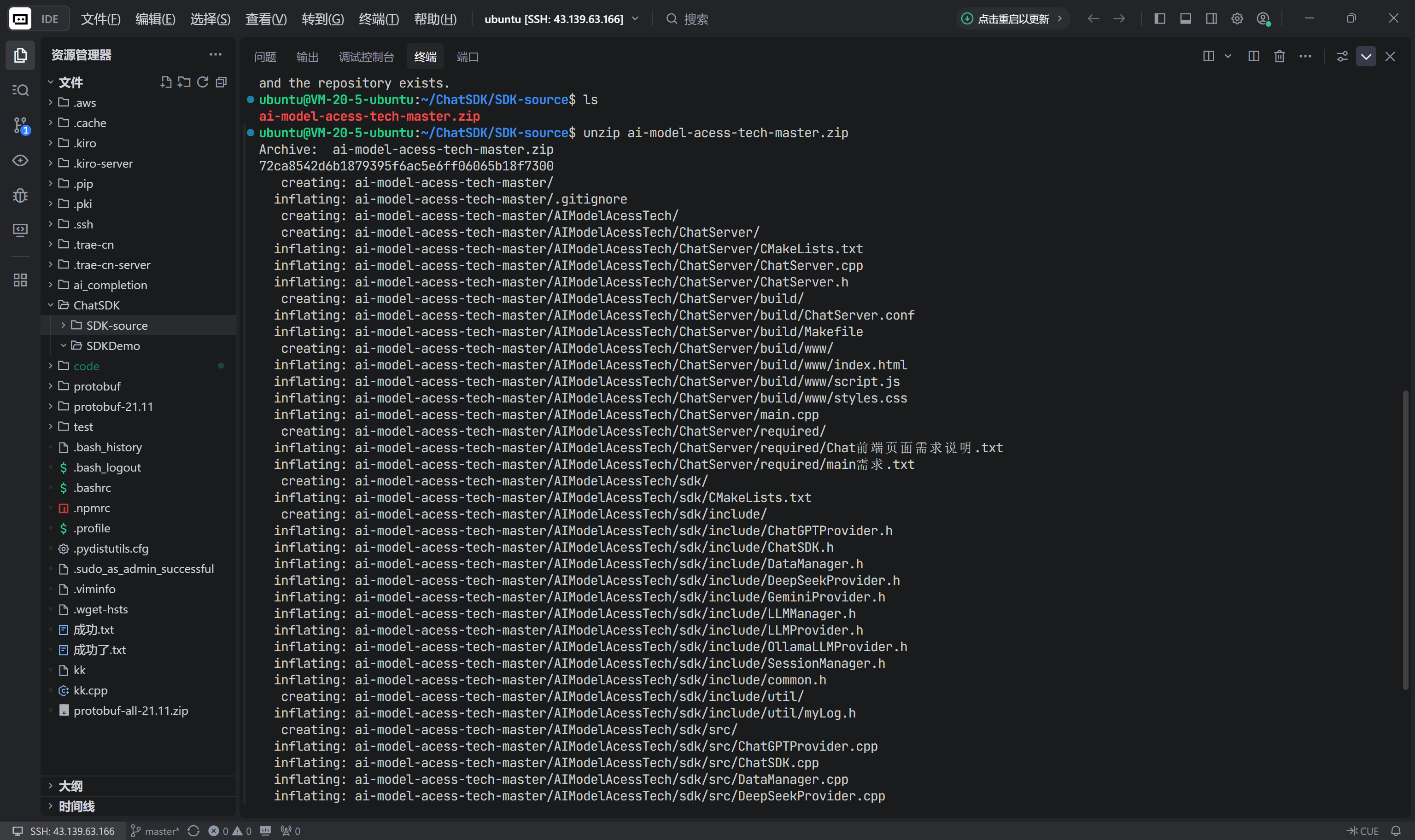
Task: Toggle the primary sidebar layout button
Action: (1160, 19)
